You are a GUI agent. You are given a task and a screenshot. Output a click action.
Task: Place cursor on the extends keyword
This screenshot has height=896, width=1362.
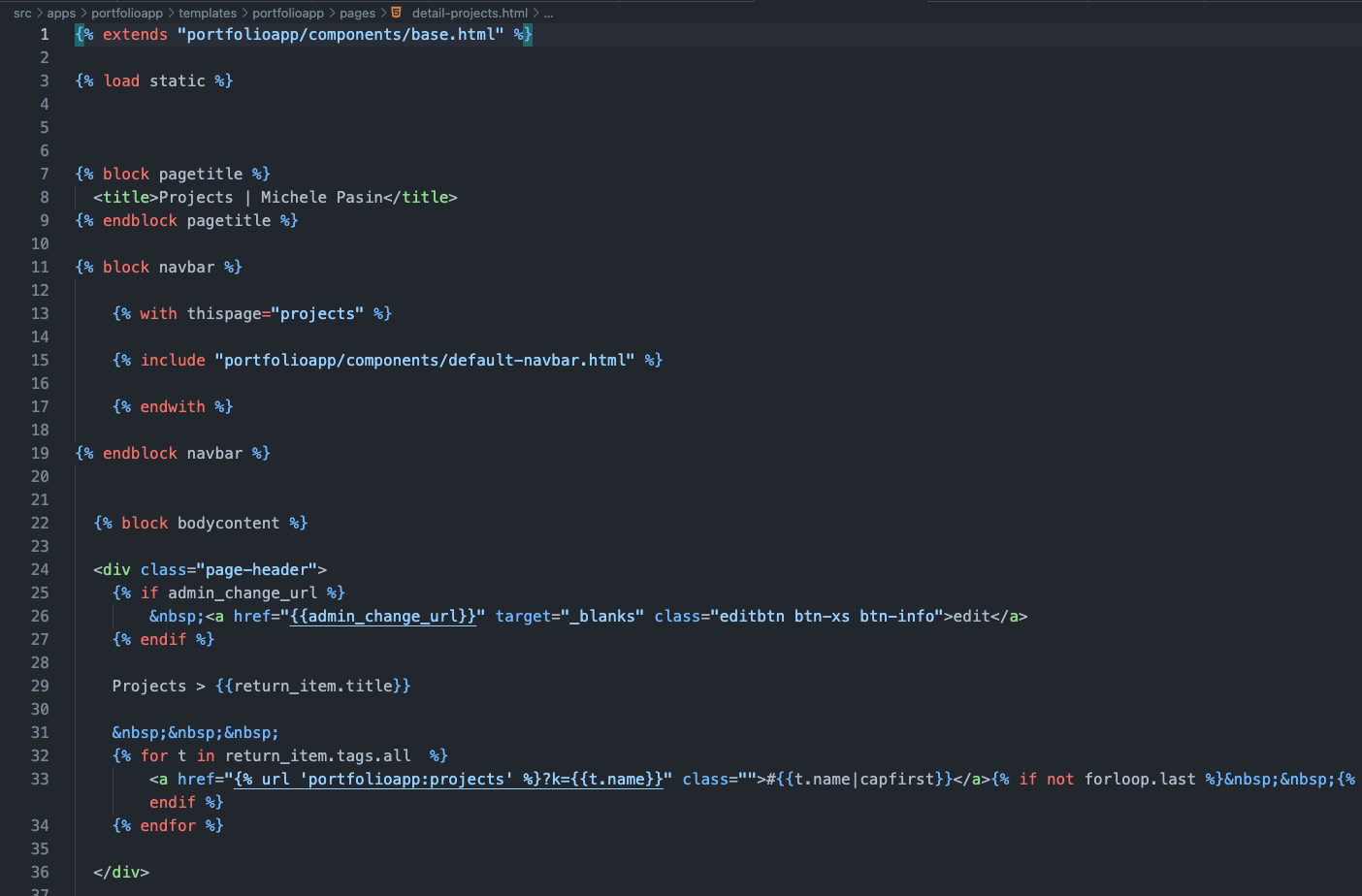tap(135, 35)
